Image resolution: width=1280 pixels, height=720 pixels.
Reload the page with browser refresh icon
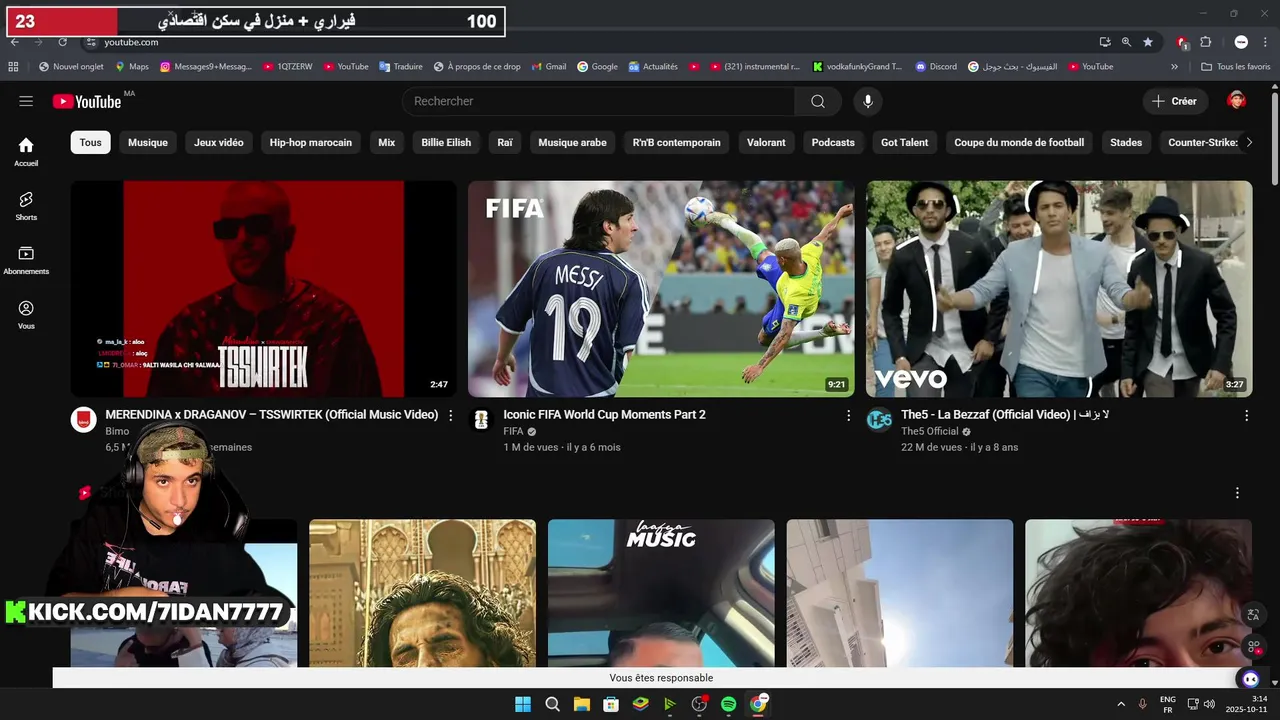[62, 42]
